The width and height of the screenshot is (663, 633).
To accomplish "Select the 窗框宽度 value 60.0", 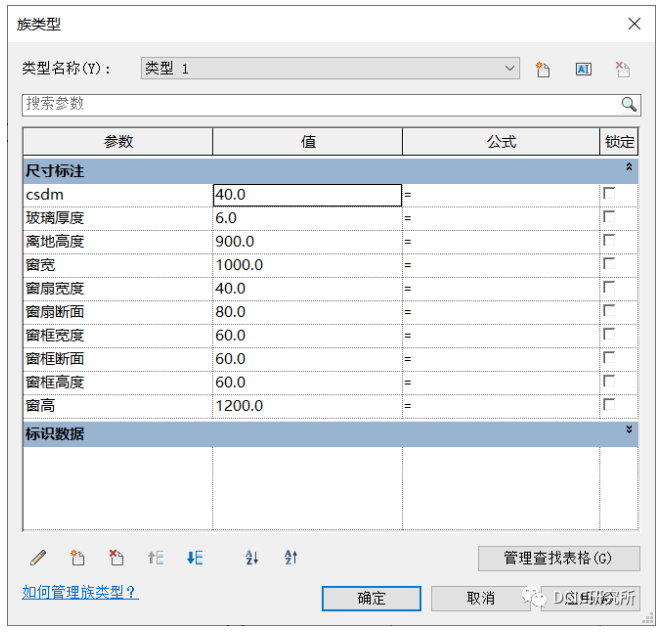I will coord(307,336).
